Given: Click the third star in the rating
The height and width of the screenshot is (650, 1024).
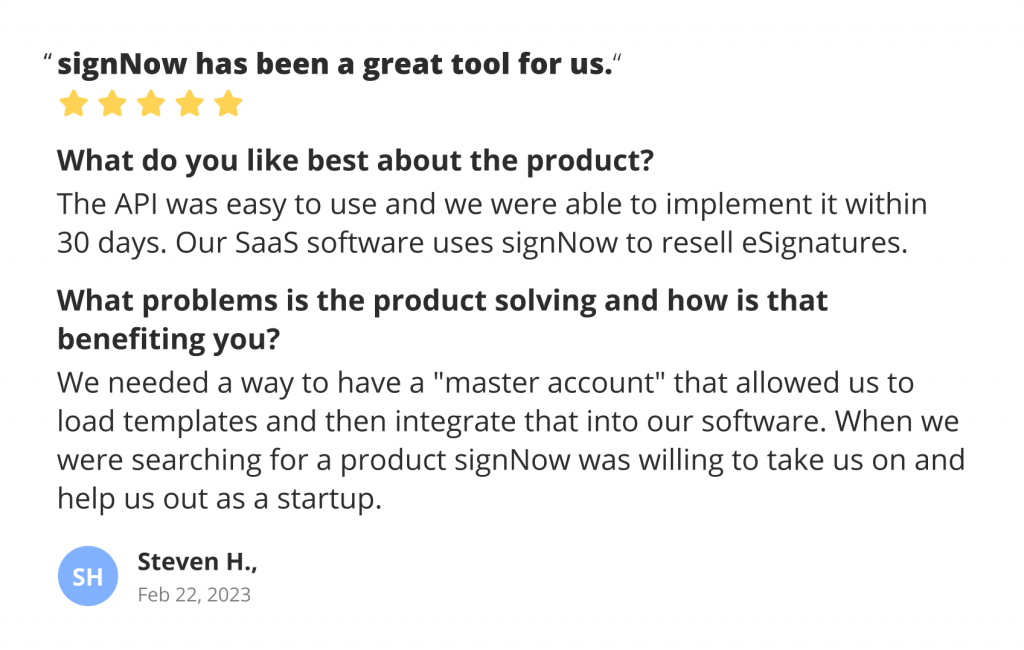Looking at the screenshot, I should coord(151,104).
